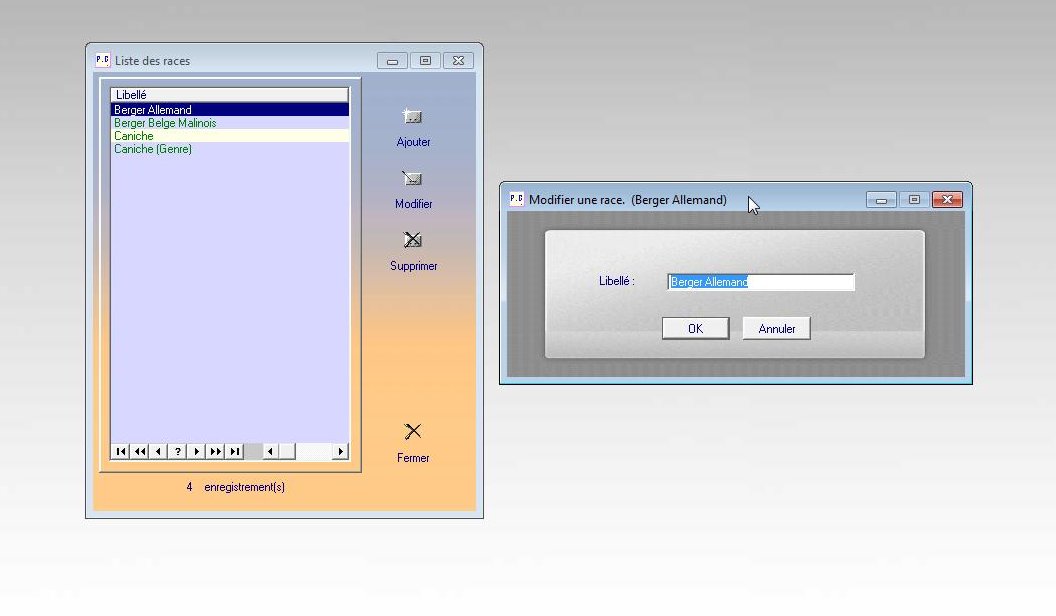The image size is (1056, 616).
Task: Click the Fermer X icon
Action: pos(412,432)
